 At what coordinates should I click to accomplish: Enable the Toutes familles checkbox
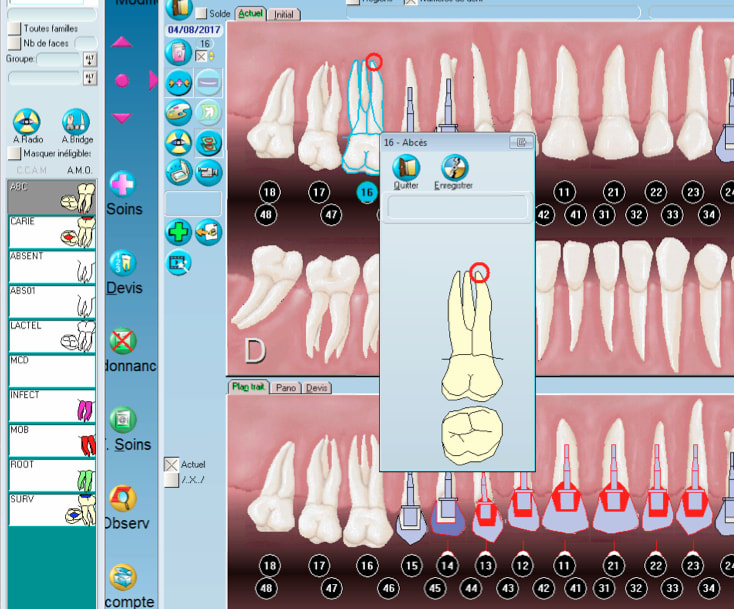click(x=14, y=29)
